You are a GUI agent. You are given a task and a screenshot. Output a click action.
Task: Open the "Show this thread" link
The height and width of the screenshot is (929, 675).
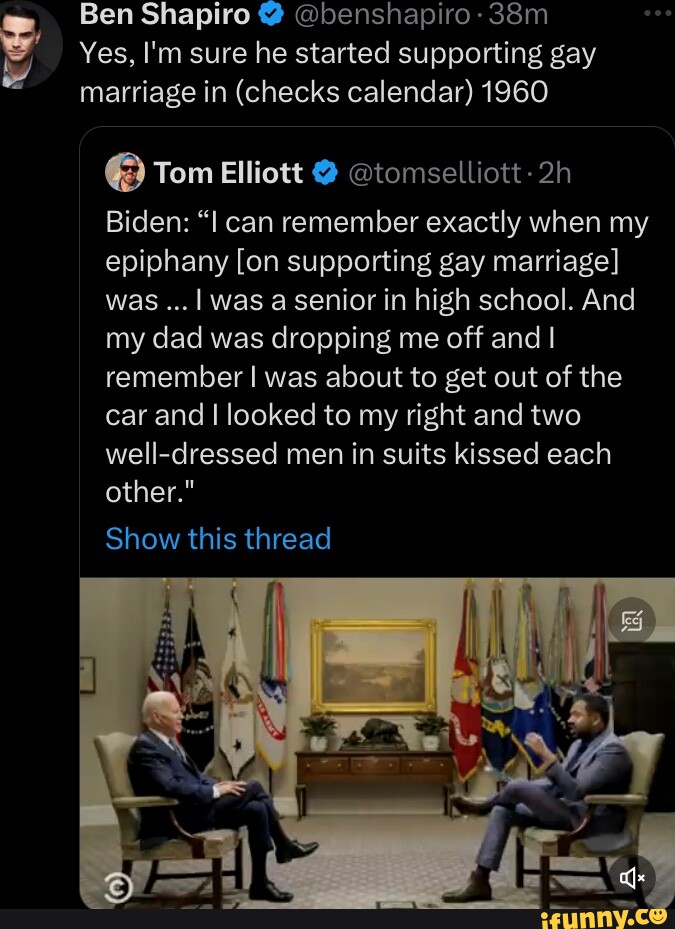[217, 539]
